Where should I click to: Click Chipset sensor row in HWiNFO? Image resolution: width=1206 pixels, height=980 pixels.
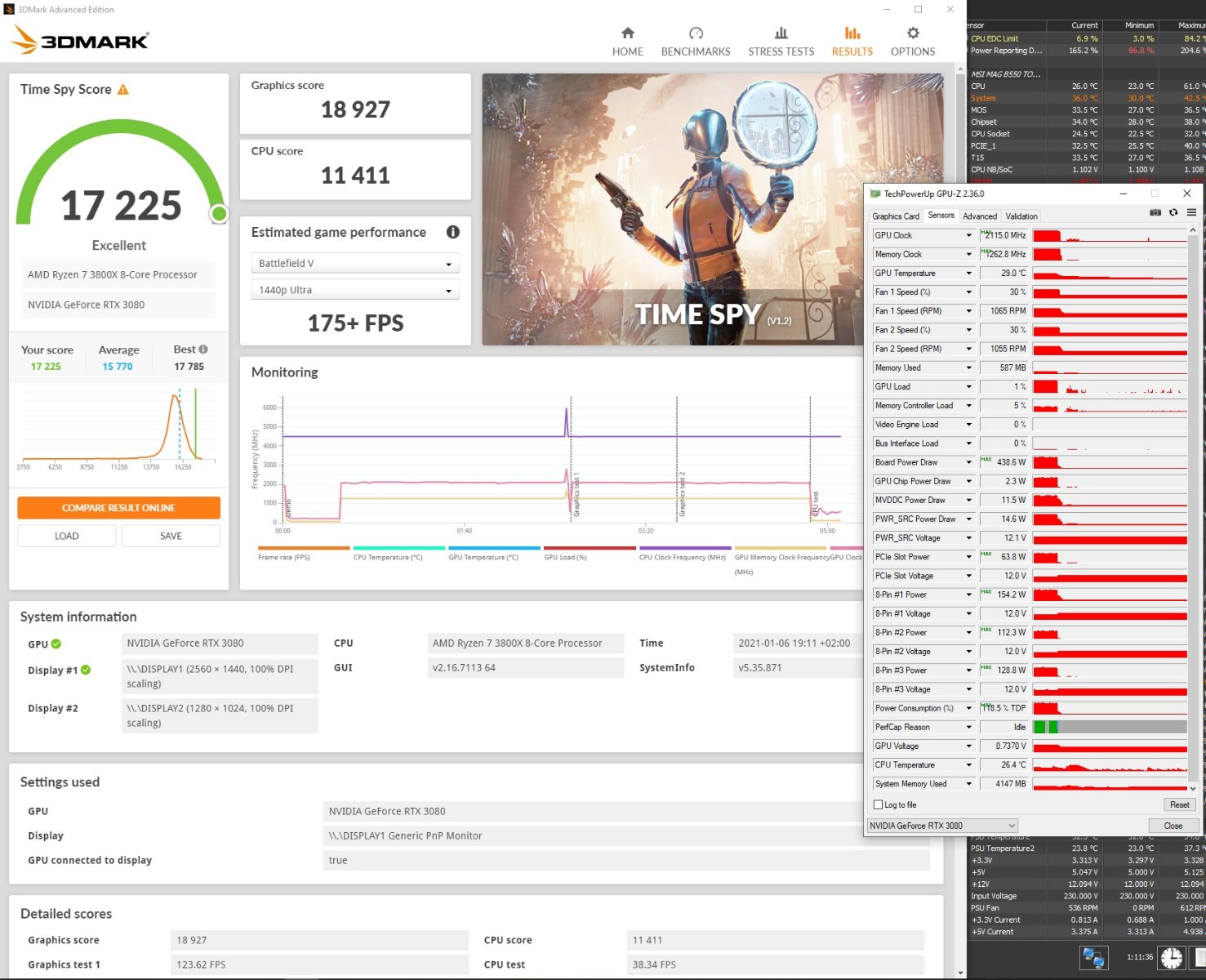tap(1086, 122)
